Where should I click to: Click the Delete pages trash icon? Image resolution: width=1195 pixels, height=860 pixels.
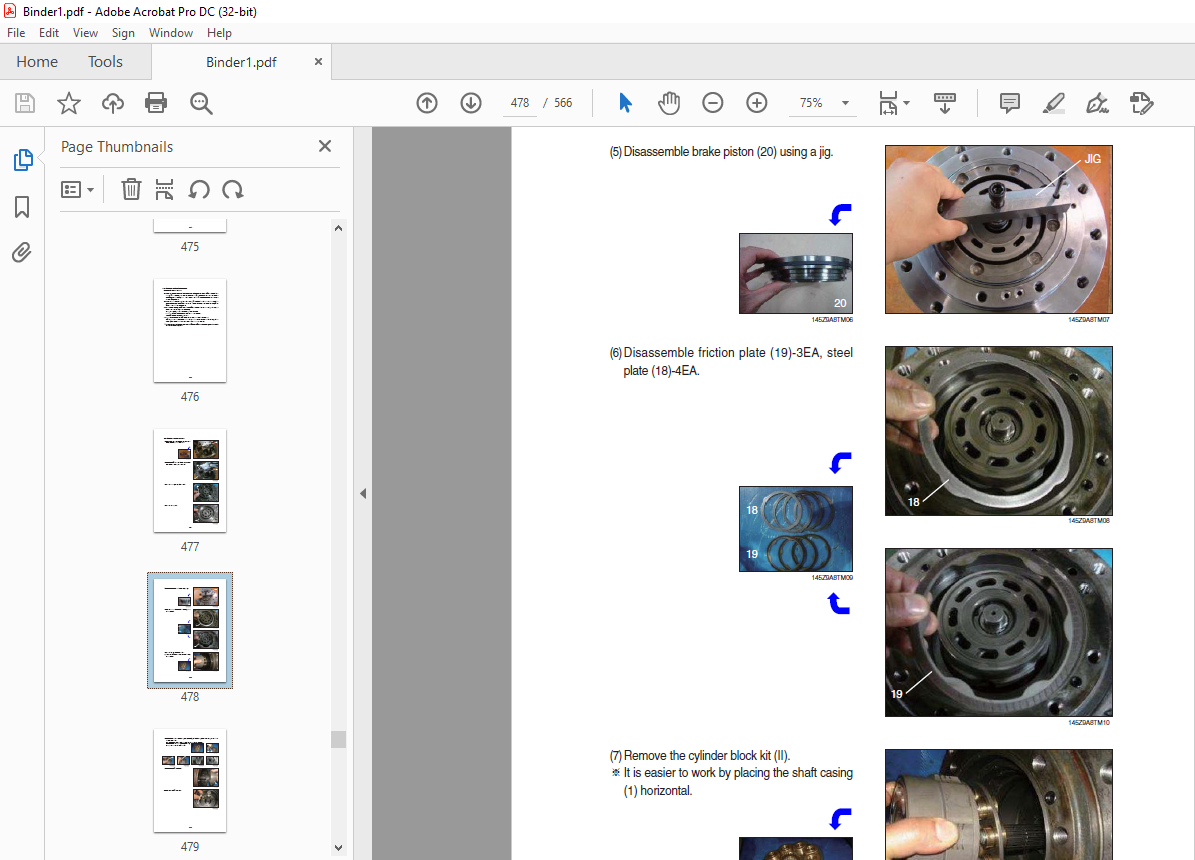[x=131, y=189]
